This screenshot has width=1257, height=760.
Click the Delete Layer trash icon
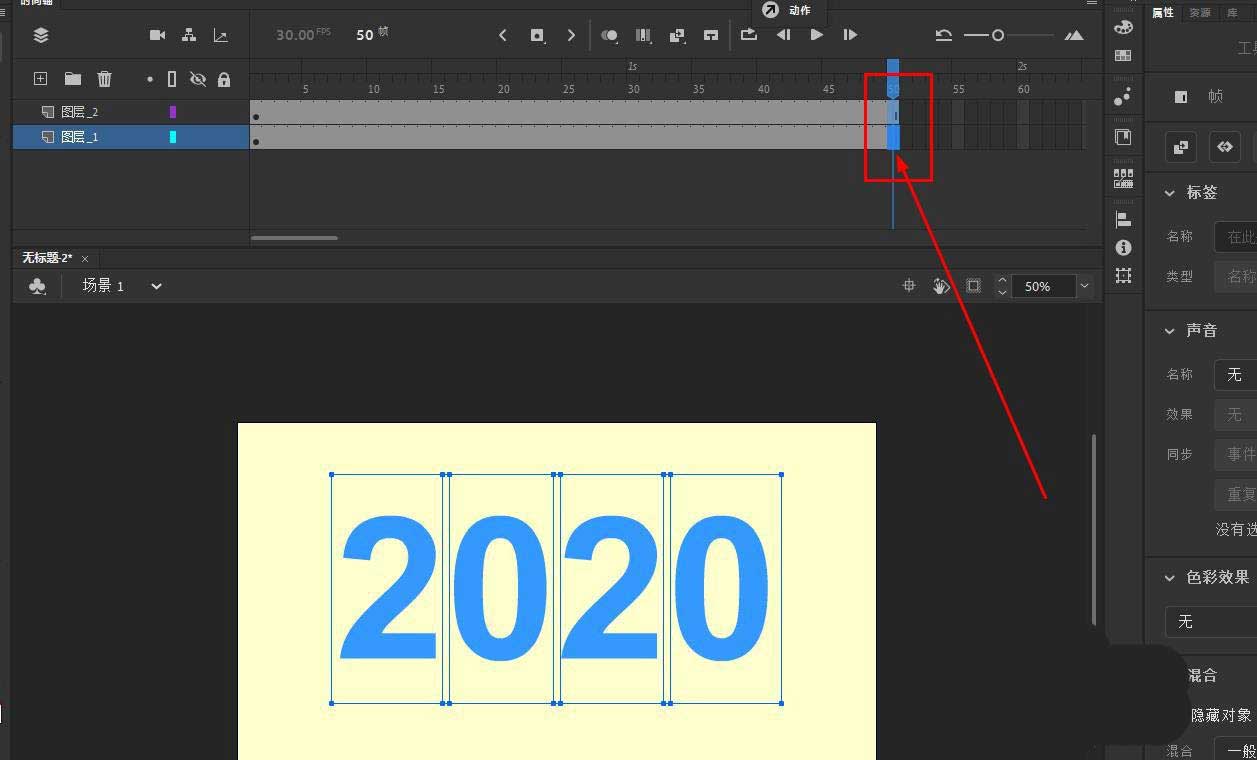[104, 78]
